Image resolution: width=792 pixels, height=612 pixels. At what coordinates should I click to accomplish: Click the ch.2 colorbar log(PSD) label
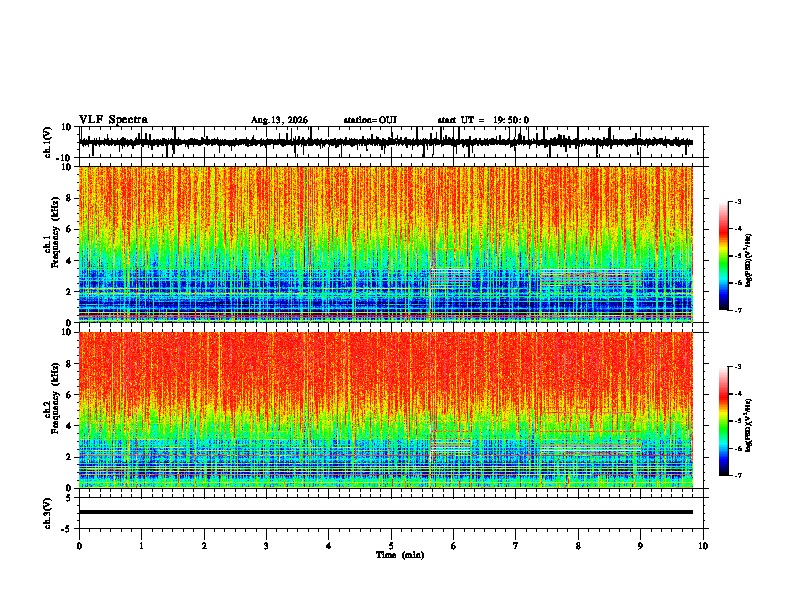[x=749, y=426]
